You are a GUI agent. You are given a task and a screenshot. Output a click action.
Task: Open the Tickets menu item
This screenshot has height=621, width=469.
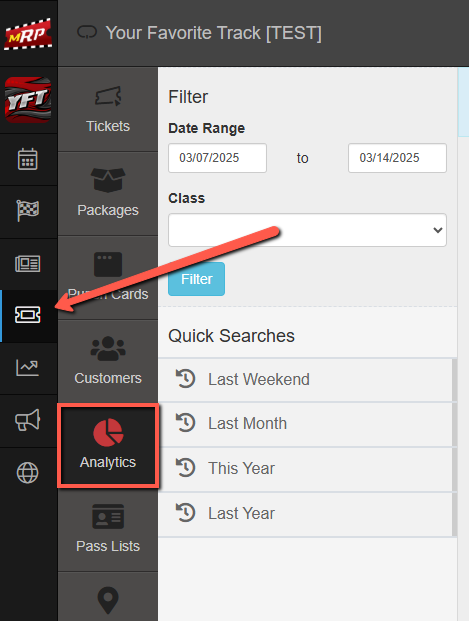pos(108,109)
